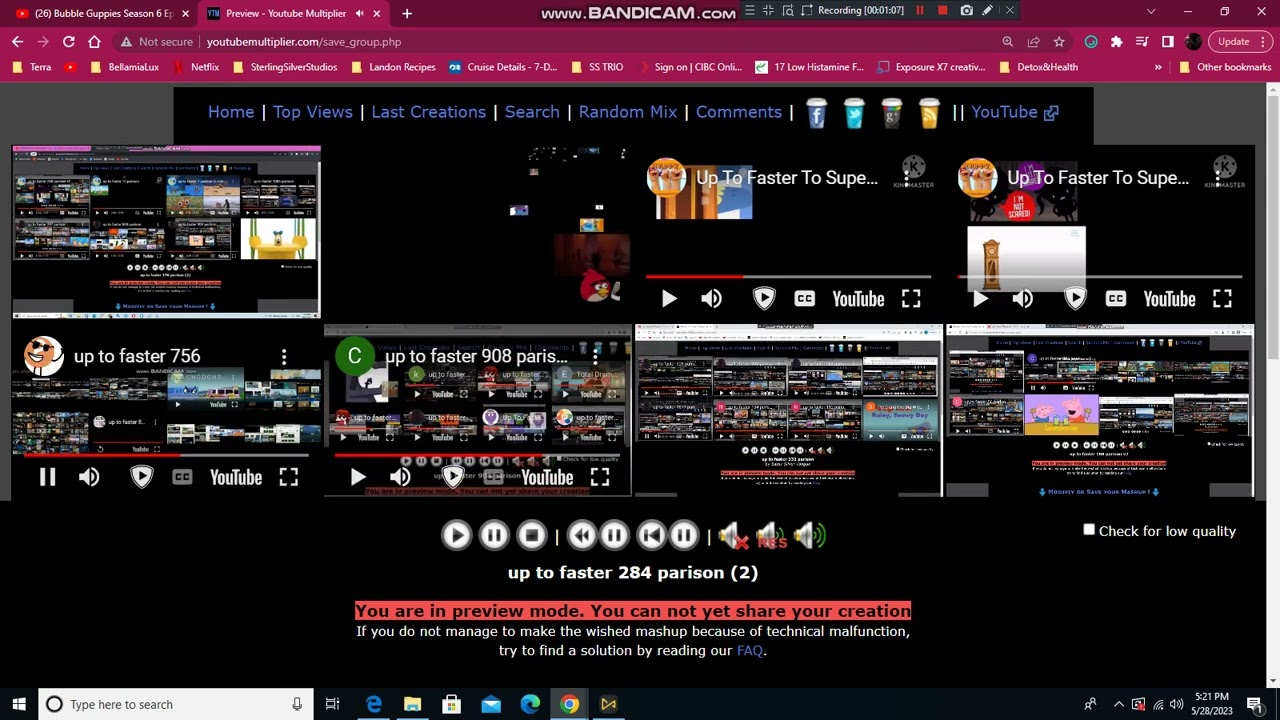Open the Comments link
1280x720 pixels.
pos(739,112)
